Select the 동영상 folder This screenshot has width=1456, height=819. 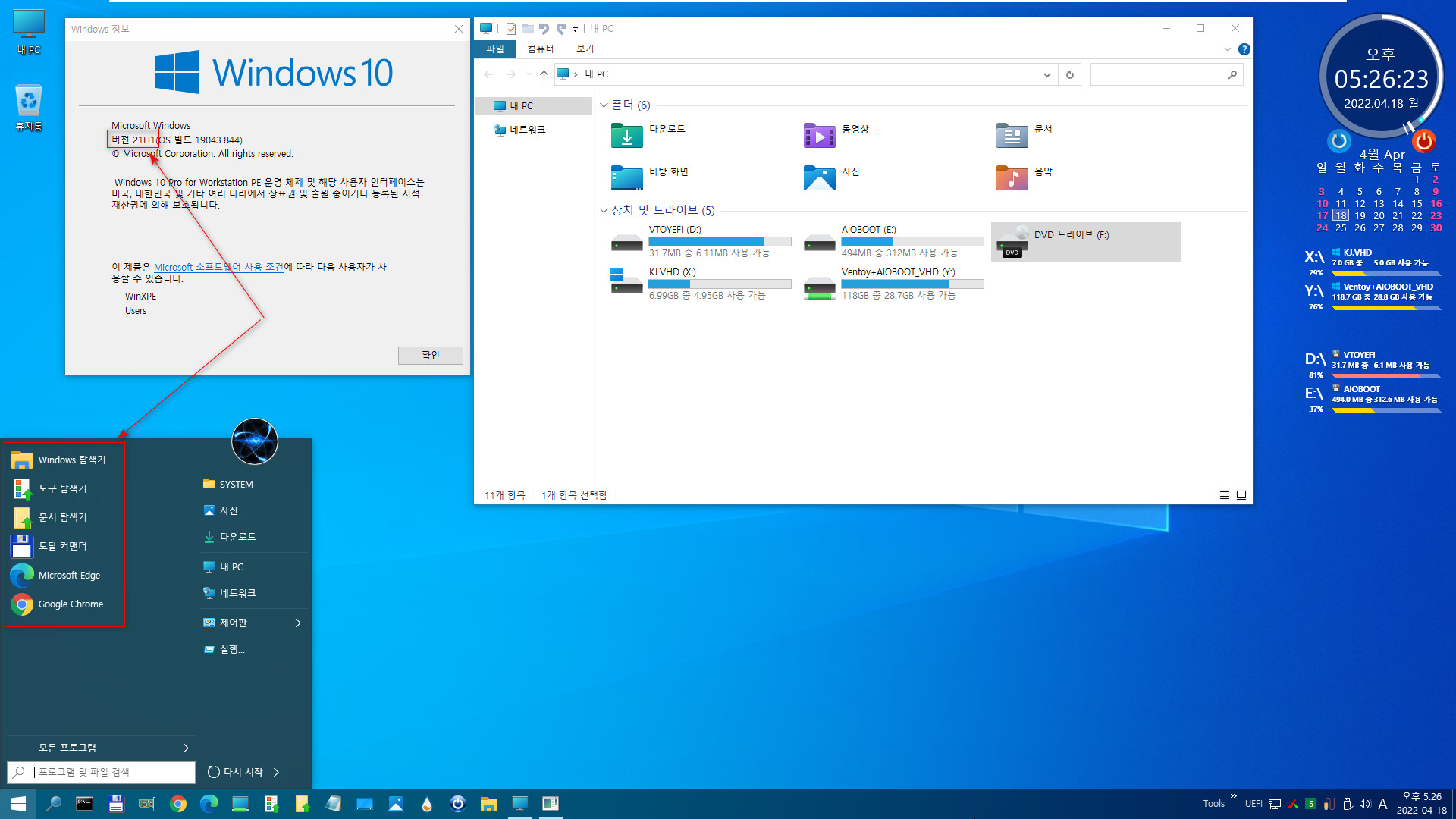(x=836, y=135)
